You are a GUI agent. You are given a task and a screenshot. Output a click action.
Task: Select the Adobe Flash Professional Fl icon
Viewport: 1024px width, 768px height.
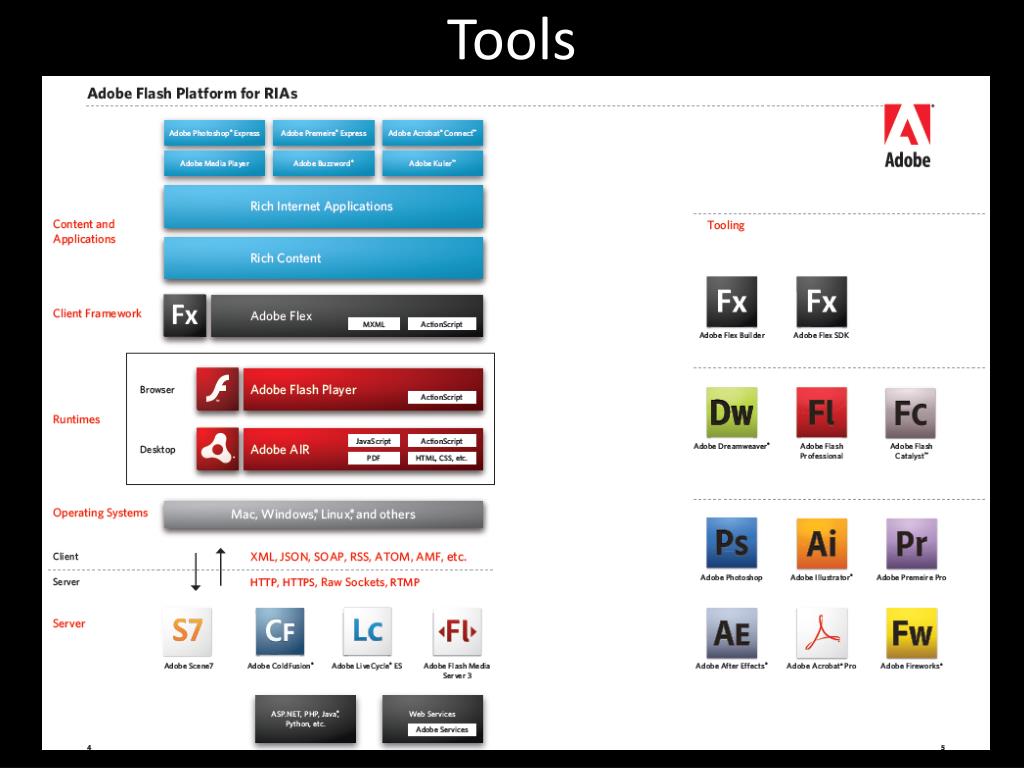(x=822, y=412)
